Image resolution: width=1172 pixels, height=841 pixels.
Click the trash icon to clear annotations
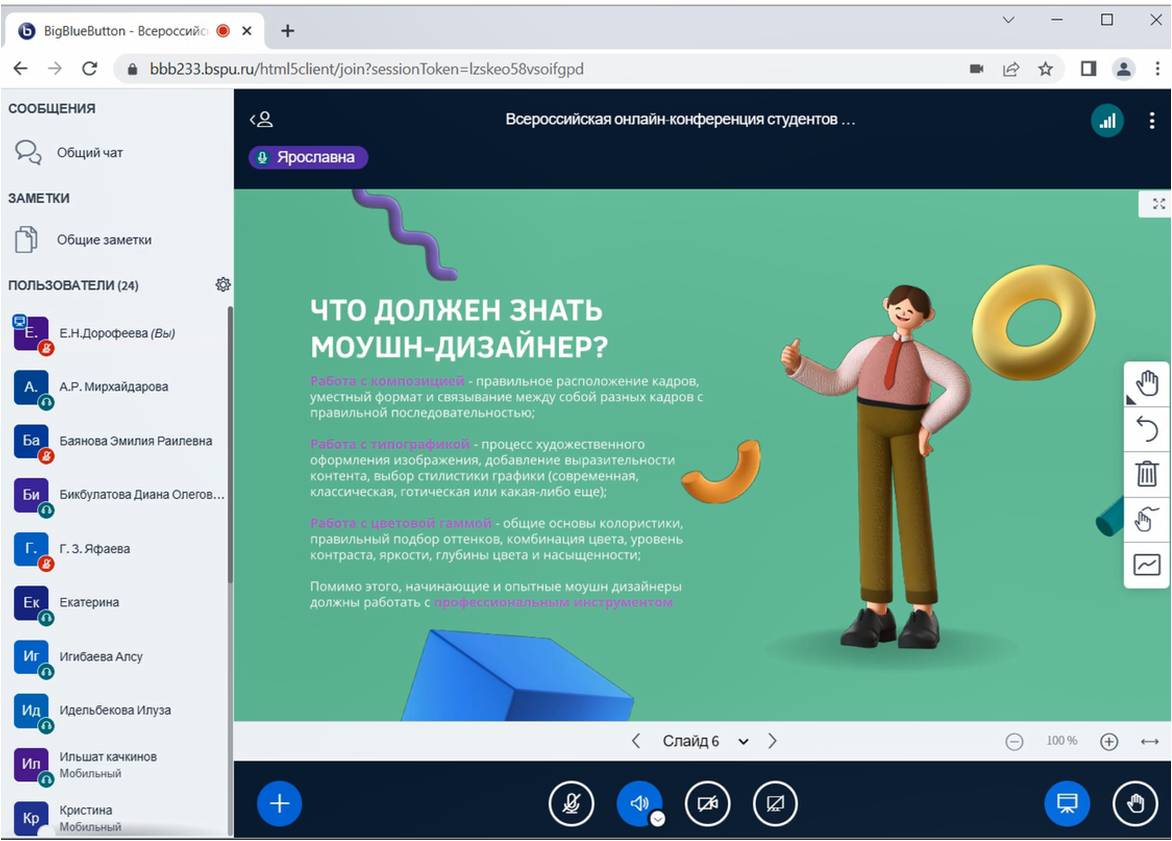1146,474
